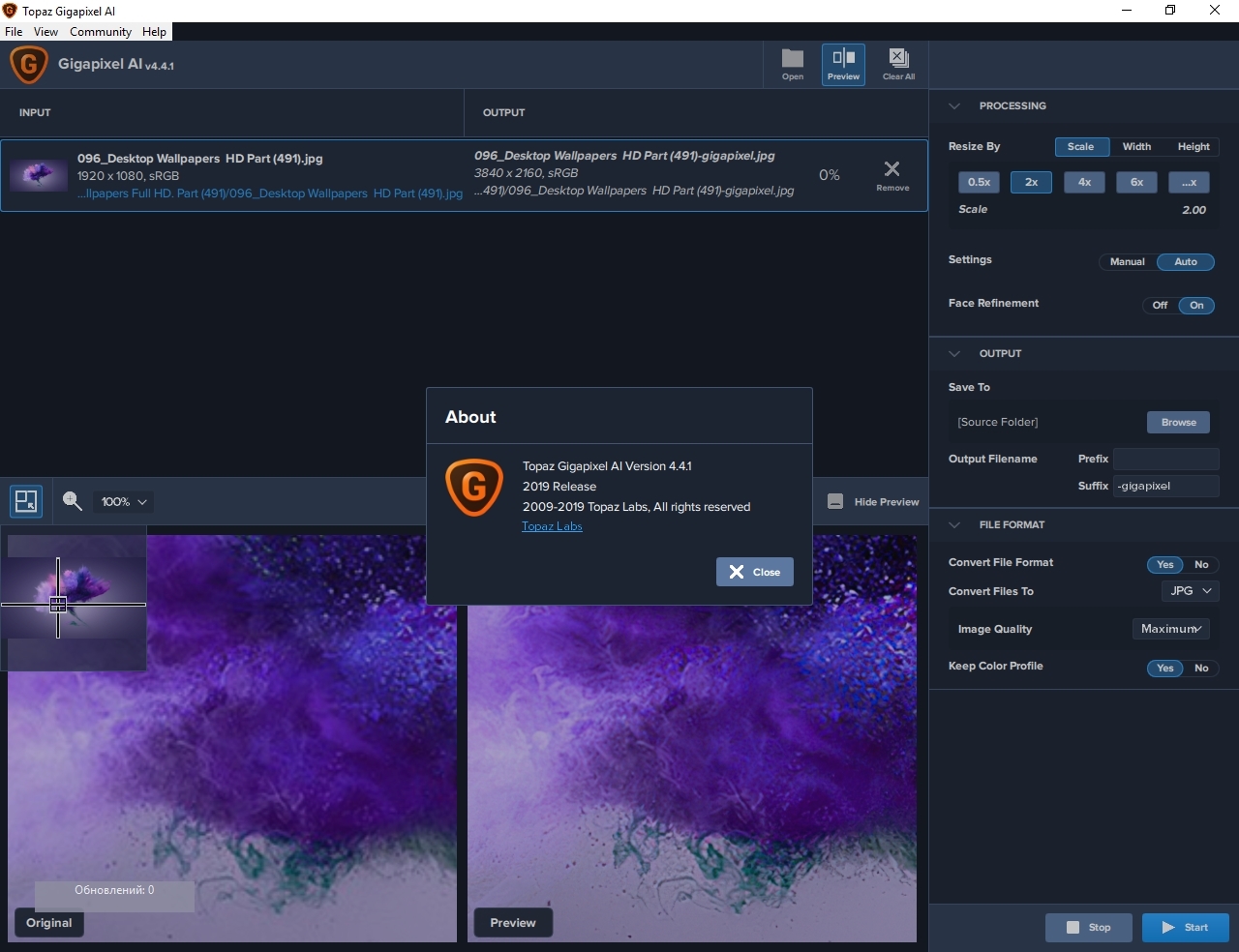Maximize the Topaz Gigapixel AI window
This screenshot has height=952, width=1239.
tap(1170, 11)
